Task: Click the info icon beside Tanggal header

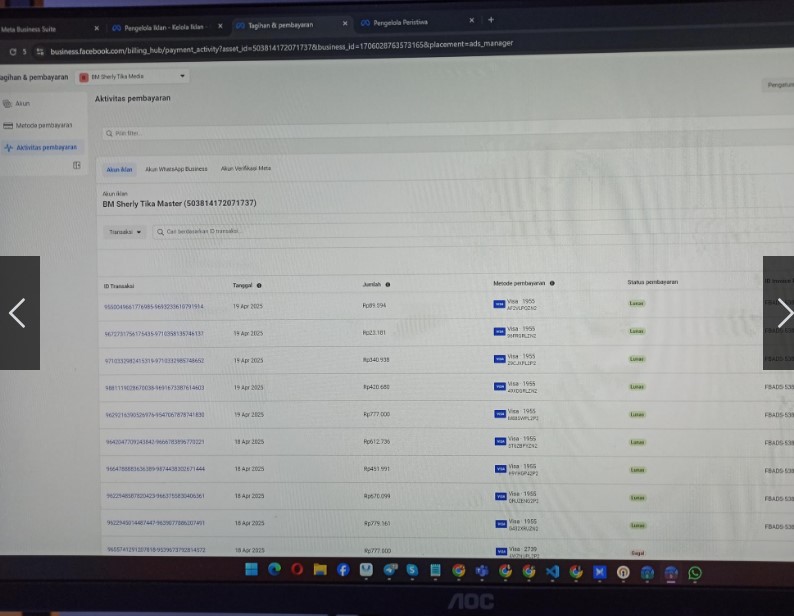Action: coord(259,285)
